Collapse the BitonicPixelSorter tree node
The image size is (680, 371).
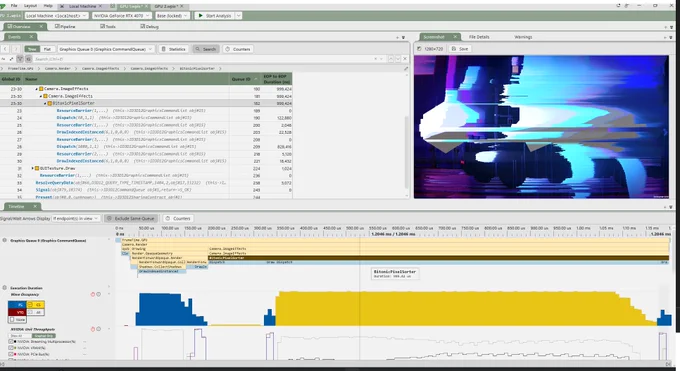point(45,103)
